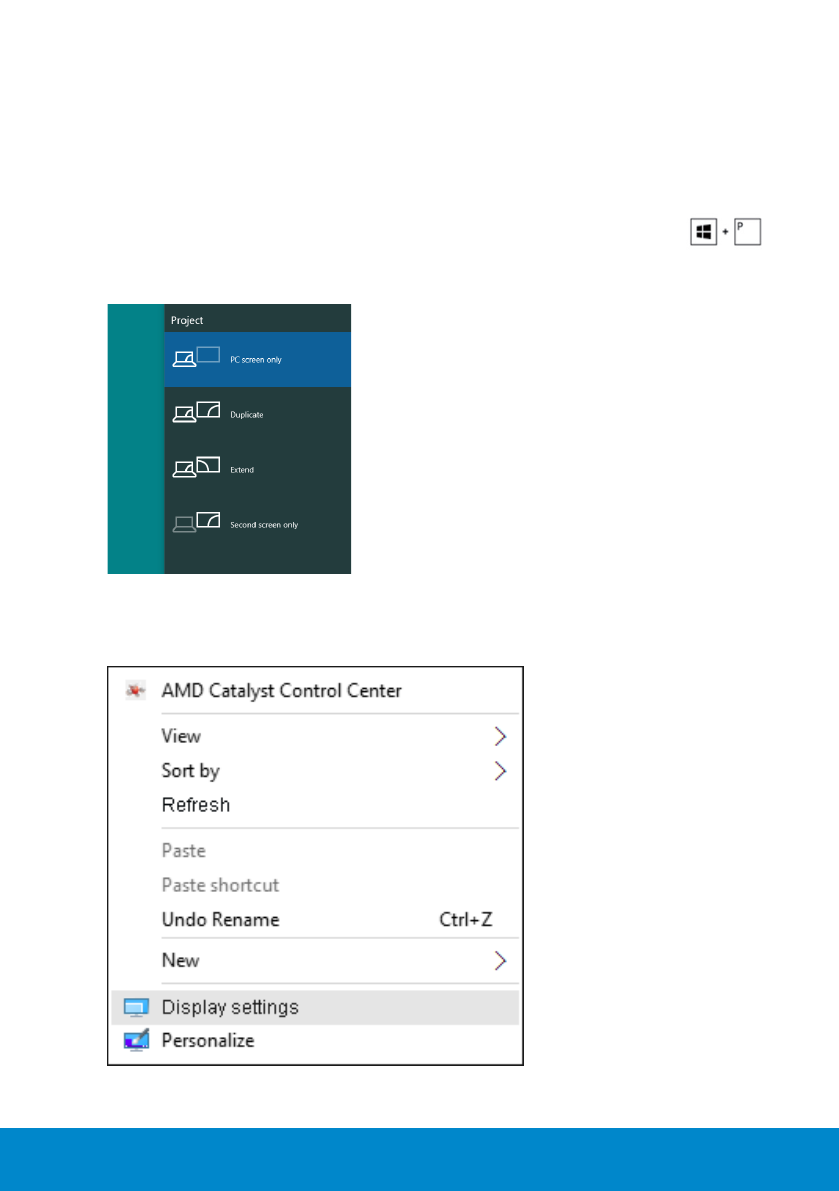Choose Refresh from the context menu
Viewport: 839px width, 1191px height.
[x=196, y=805]
